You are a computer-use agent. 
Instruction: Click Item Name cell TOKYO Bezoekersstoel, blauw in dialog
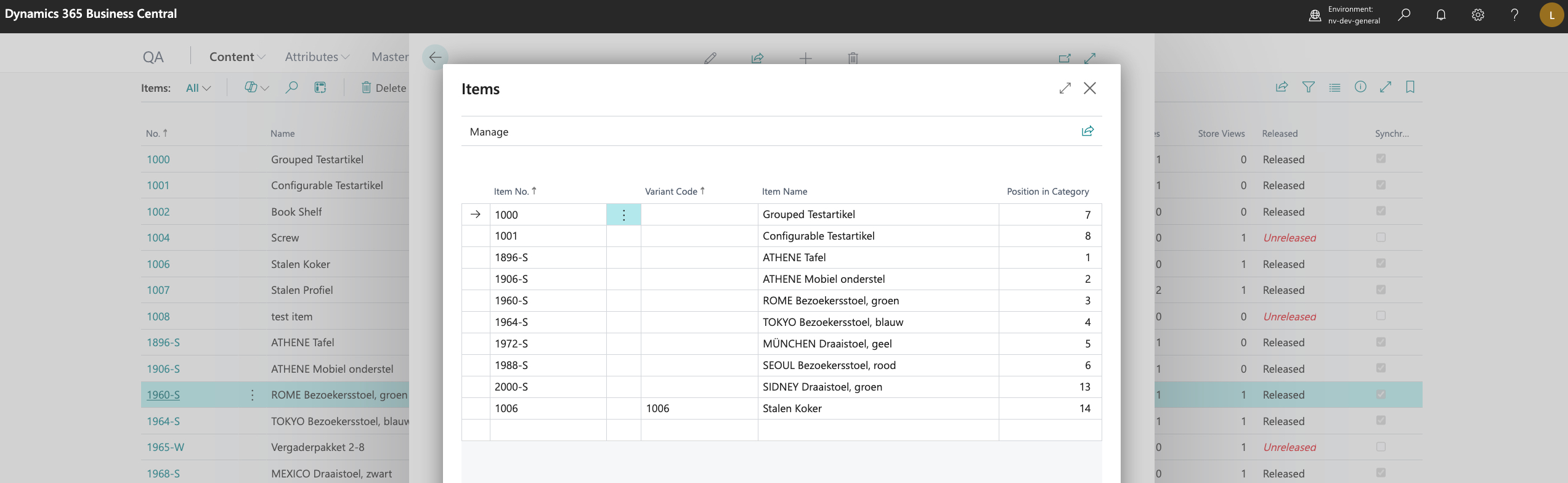click(x=878, y=322)
